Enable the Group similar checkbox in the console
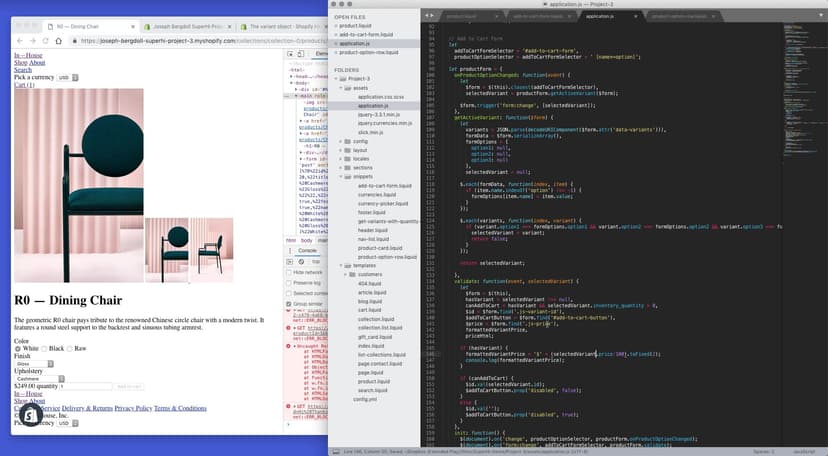Viewport: 828px width, 456px height. pos(290,302)
